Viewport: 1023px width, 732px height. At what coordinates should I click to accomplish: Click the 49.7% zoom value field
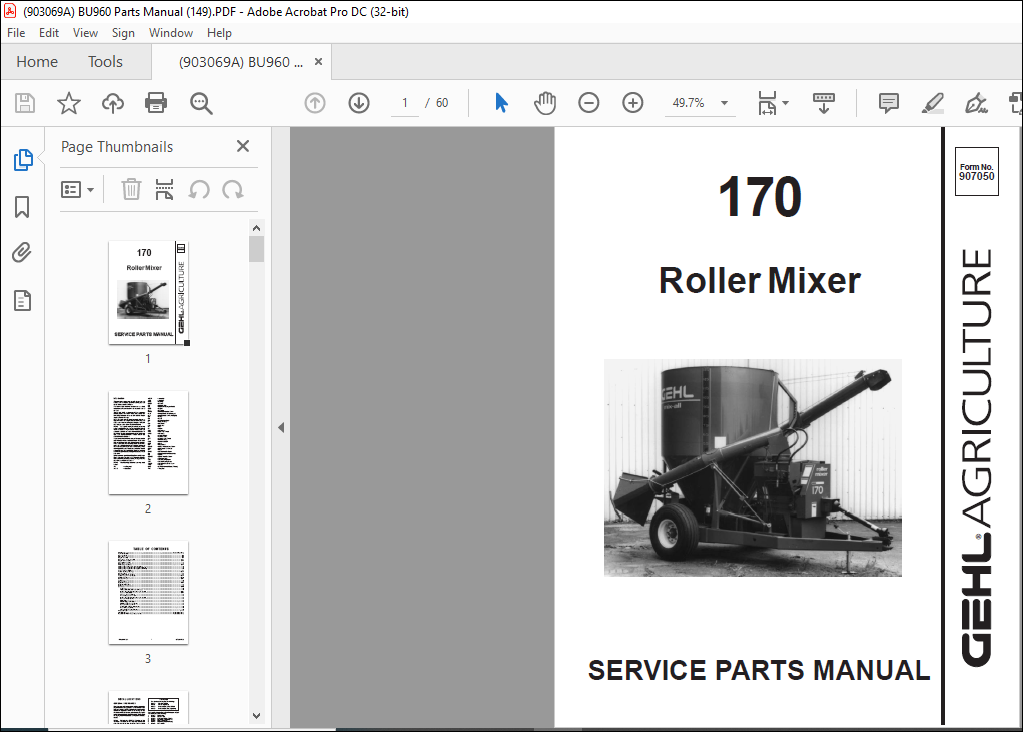688,103
